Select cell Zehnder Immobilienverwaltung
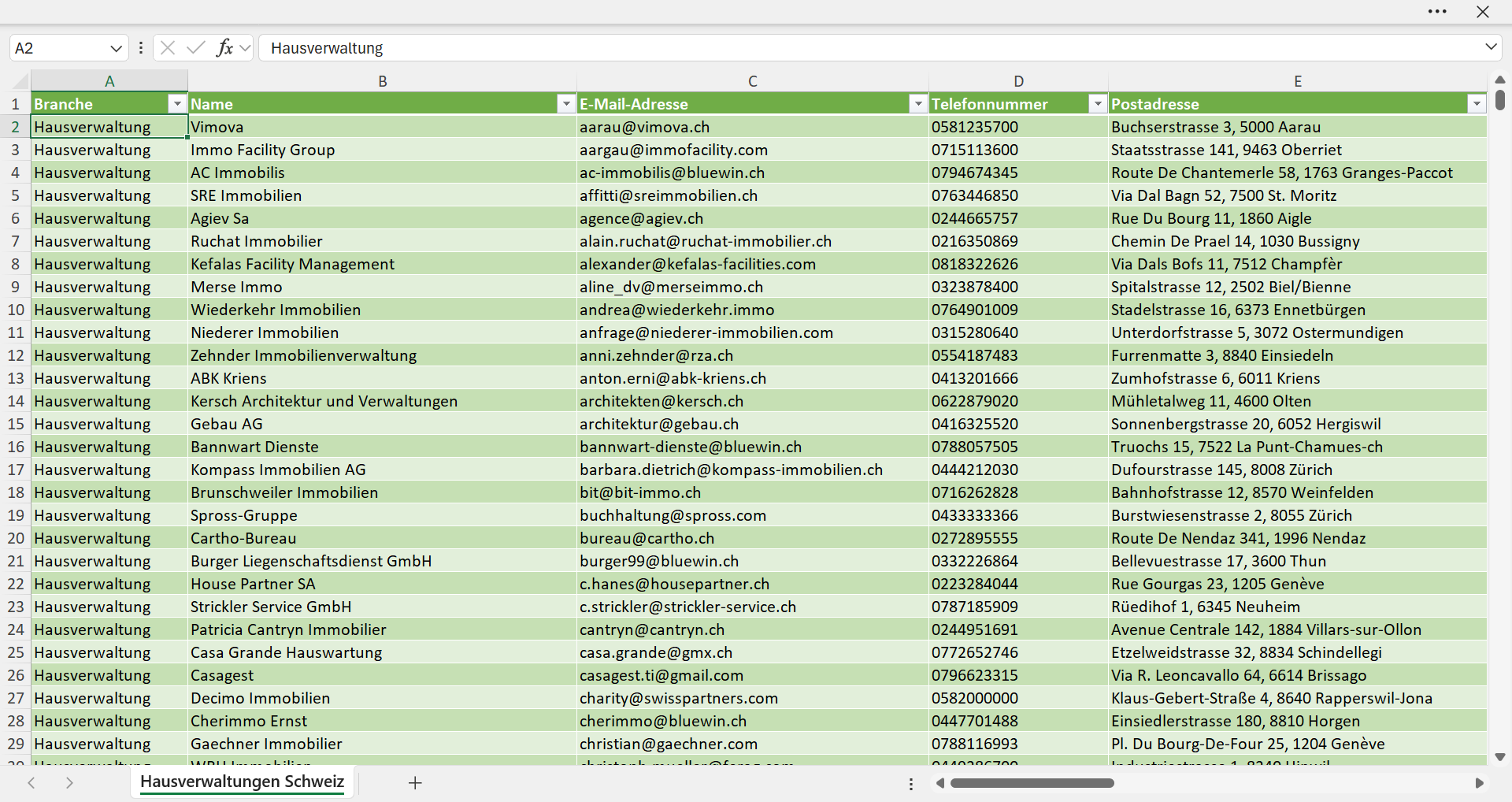The image size is (1512, 802). [x=383, y=355]
